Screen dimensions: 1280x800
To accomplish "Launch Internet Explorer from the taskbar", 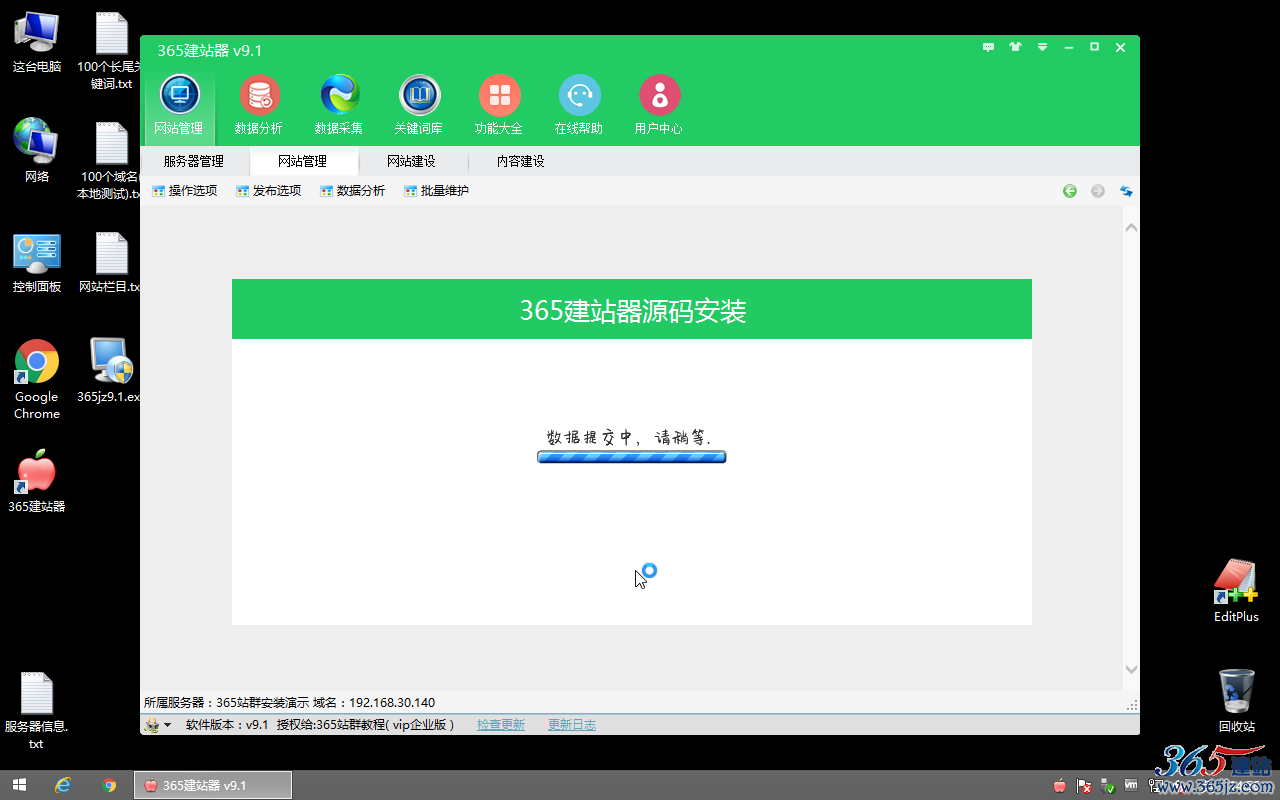I will (x=64, y=785).
